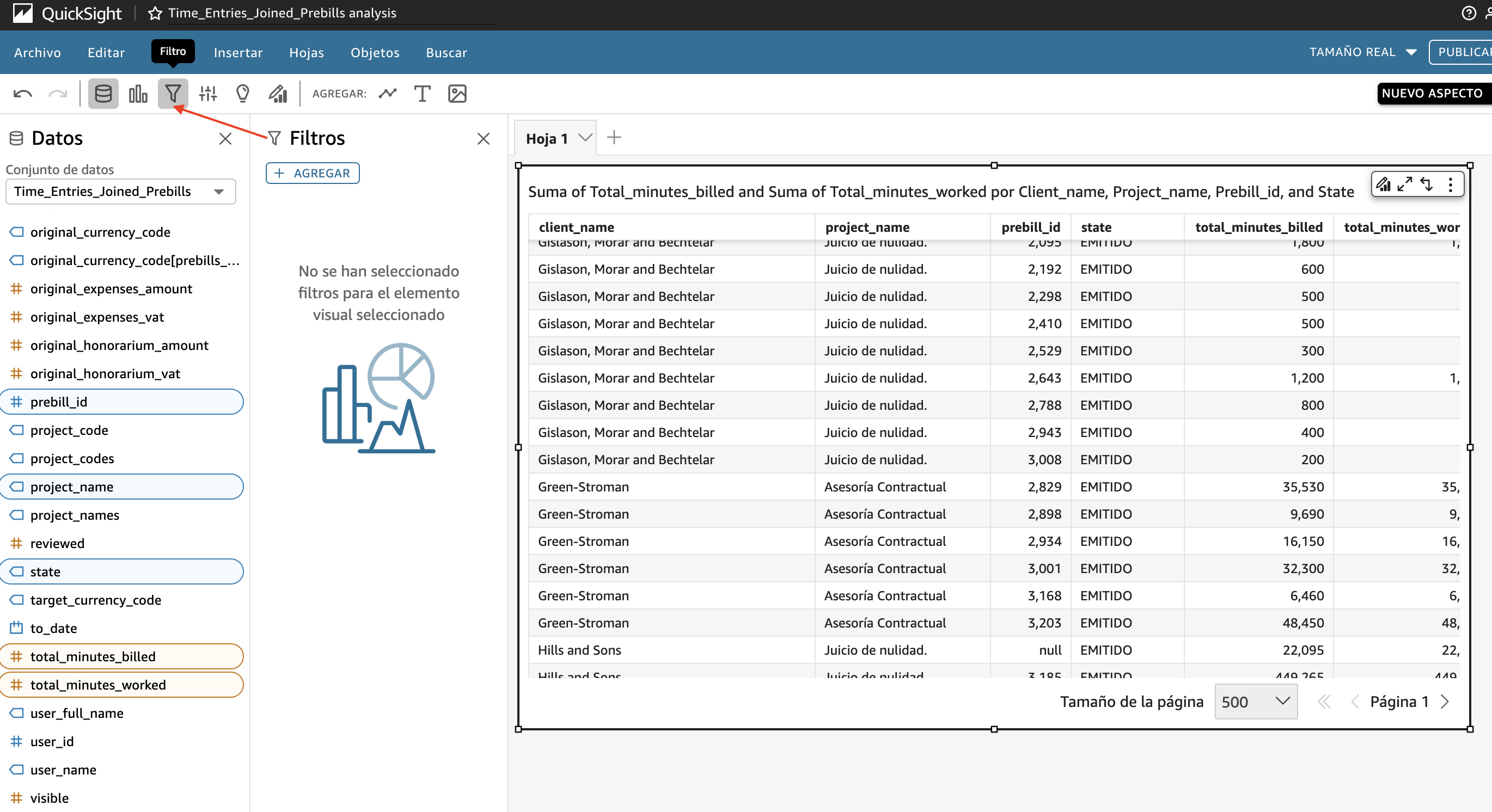Select the original_currency_code field
Image resolution: width=1492 pixels, height=812 pixels.
coord(121,233)
